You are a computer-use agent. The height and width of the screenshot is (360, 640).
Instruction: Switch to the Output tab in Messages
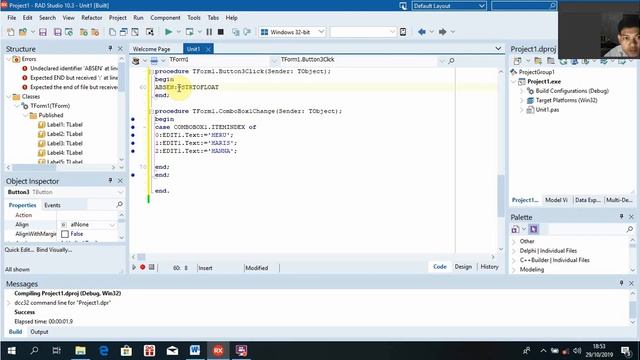click(39, 332)
